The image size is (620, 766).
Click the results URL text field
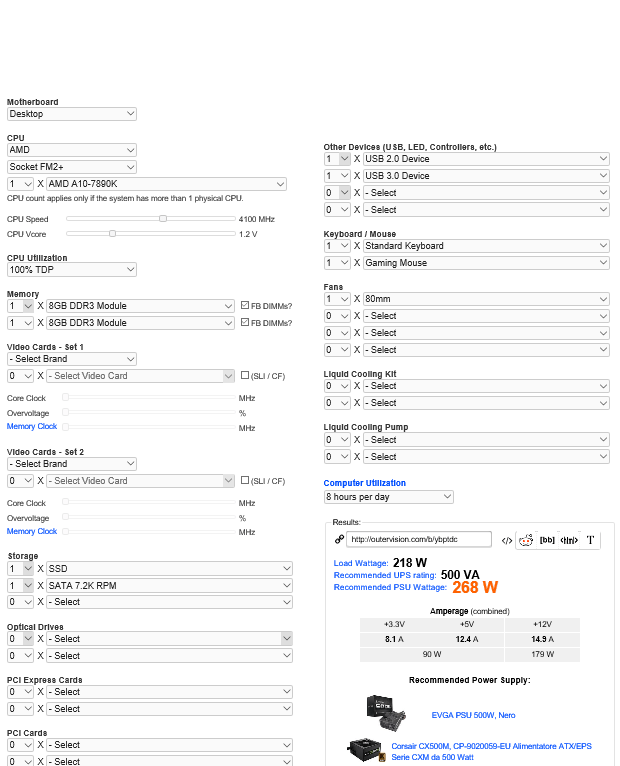click(x=420, y=540)
